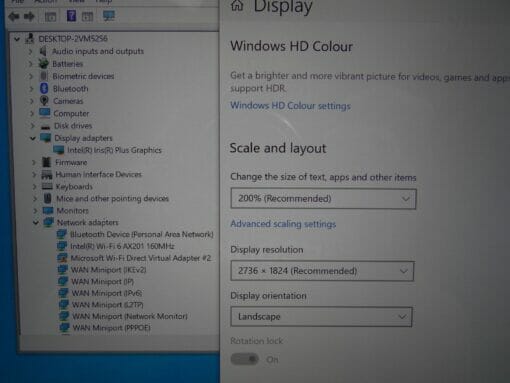Select WAN Miniport (IPv6) entry
Viewport: 510px width, 383px height.
(107, 293)
